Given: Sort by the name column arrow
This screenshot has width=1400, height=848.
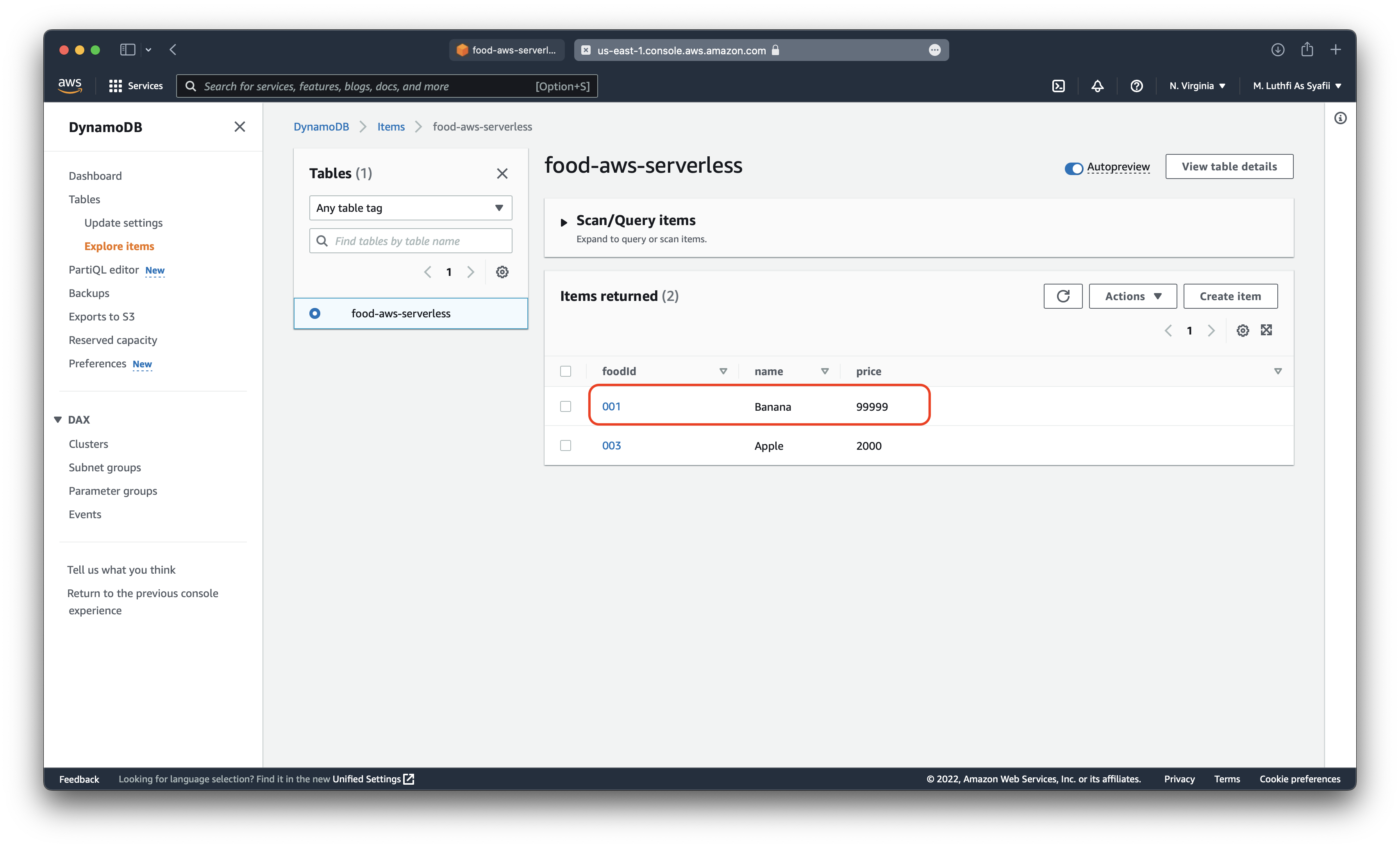Looking at the screenshot, I should (x=825, y=371).
